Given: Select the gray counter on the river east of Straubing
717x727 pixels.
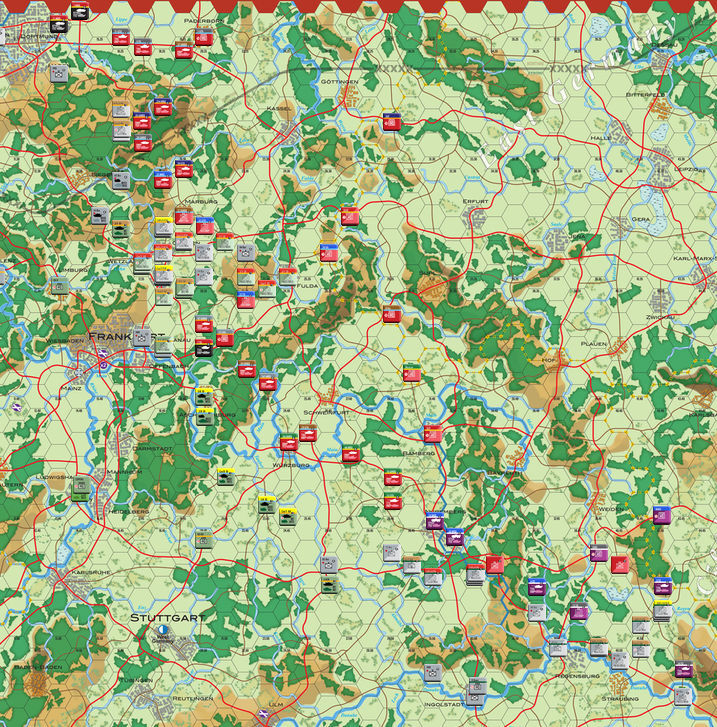Looking at the screenshot, I should (682, 696).
